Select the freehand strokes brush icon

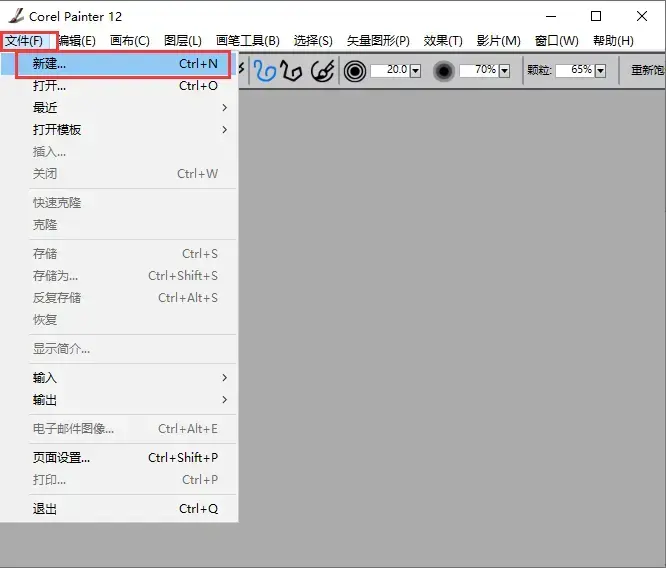[x=265, y=70]
